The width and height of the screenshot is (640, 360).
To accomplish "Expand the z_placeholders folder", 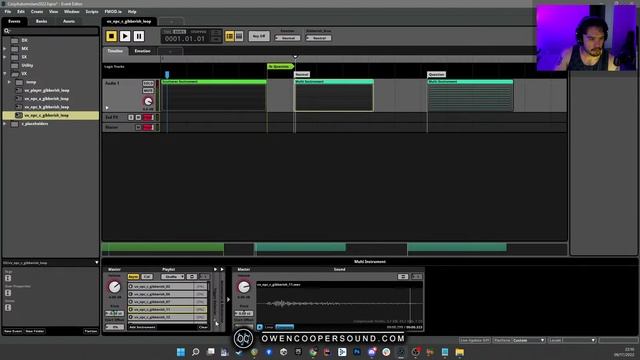I will [5, 124].
